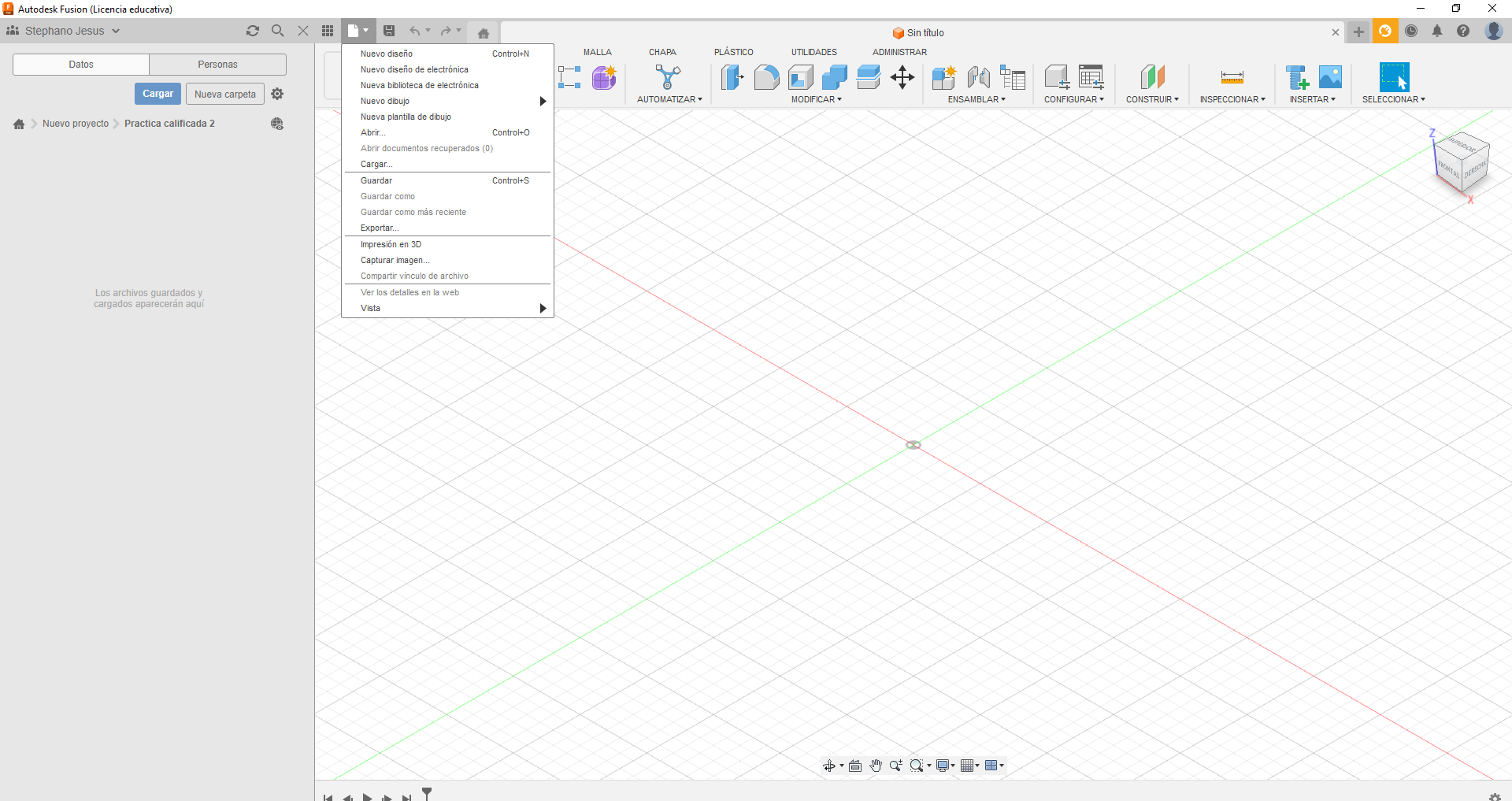Viewport: 1512px width, 801px height.
Task: Click the Configure Design icon
Action: click(1057, 77)
